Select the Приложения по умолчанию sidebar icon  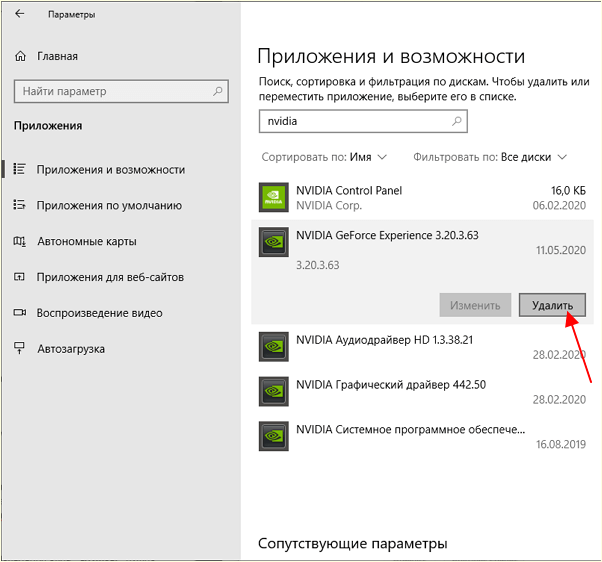coord(20,205)
